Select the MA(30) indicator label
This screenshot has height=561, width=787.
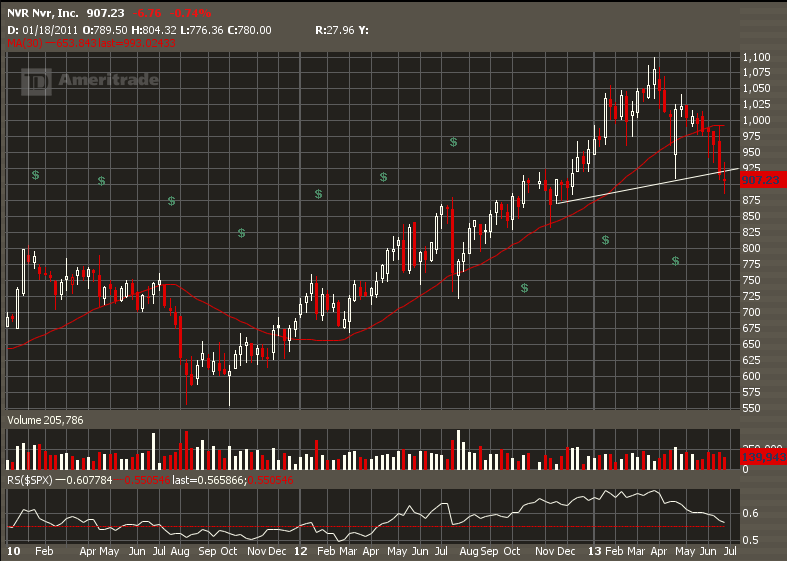point(22,43)
